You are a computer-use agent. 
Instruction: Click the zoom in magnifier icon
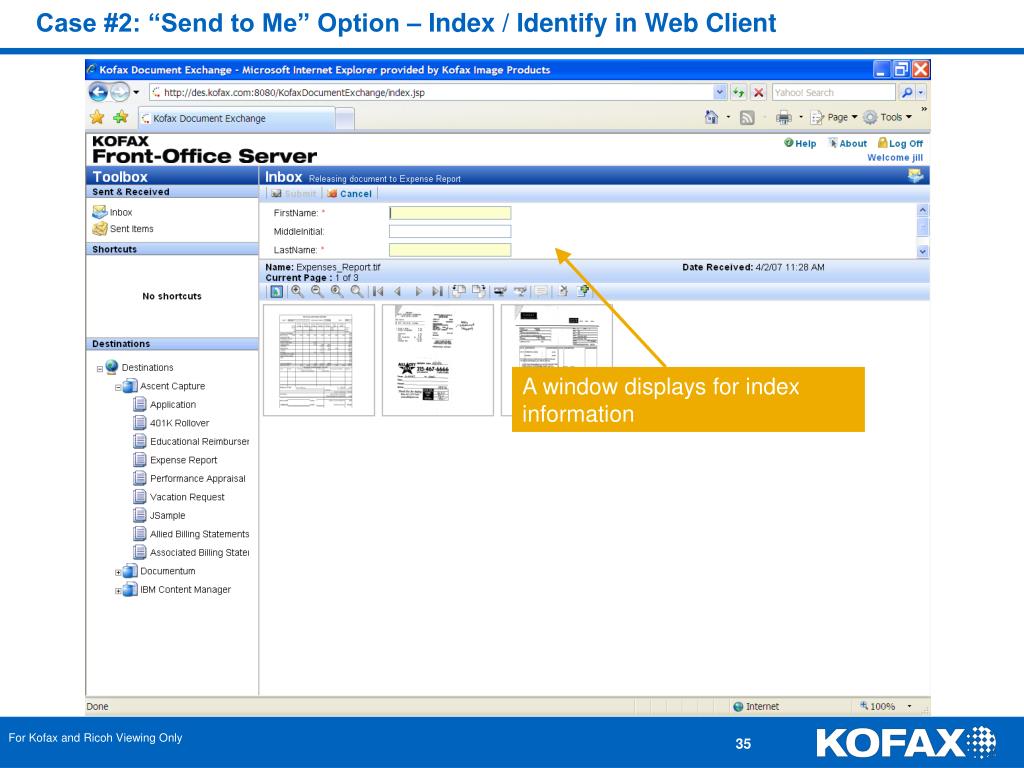[x=297, y=291]
